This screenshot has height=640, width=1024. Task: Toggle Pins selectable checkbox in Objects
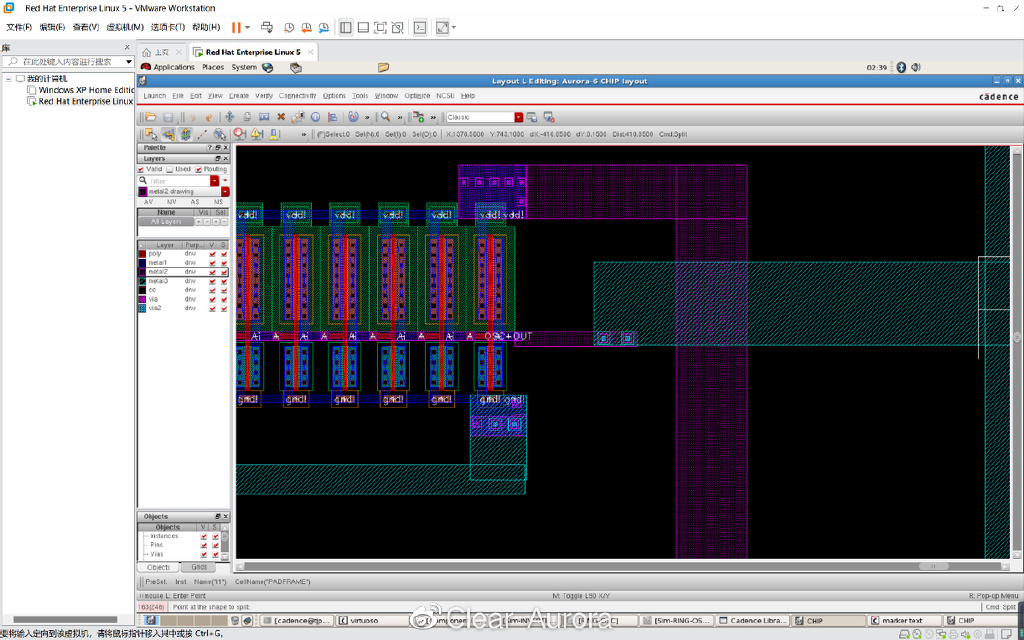216,545
